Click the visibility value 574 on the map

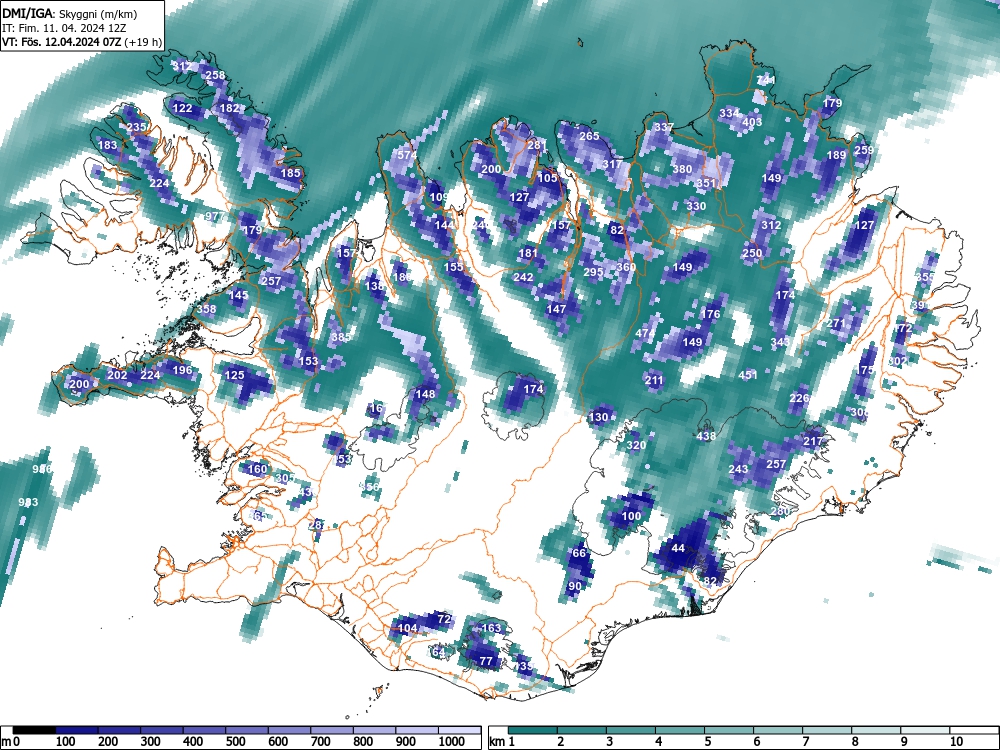tap(407, 155)
